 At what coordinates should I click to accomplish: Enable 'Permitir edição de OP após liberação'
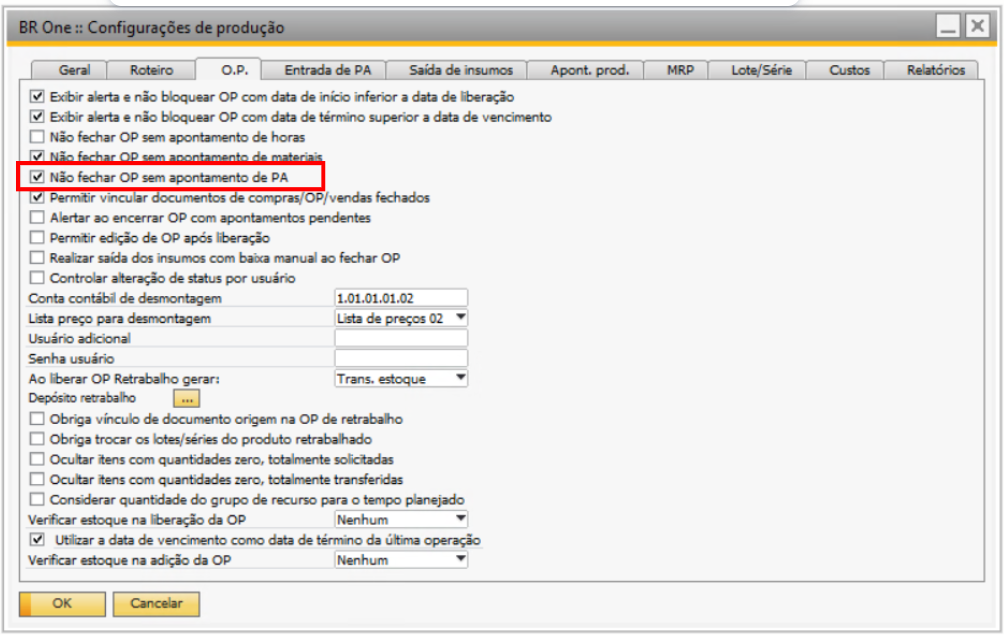38,237
